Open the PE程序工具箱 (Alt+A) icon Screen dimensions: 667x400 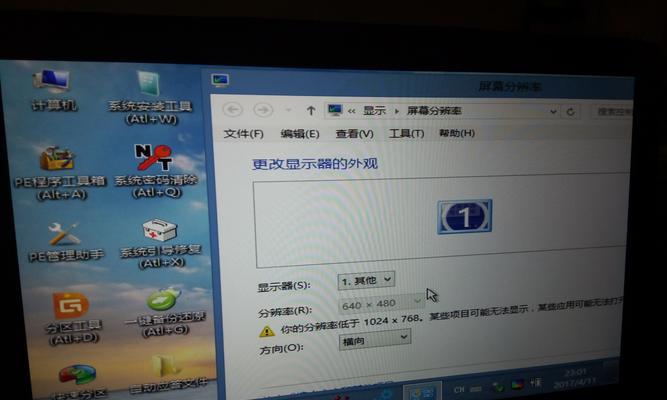point(60,172)
